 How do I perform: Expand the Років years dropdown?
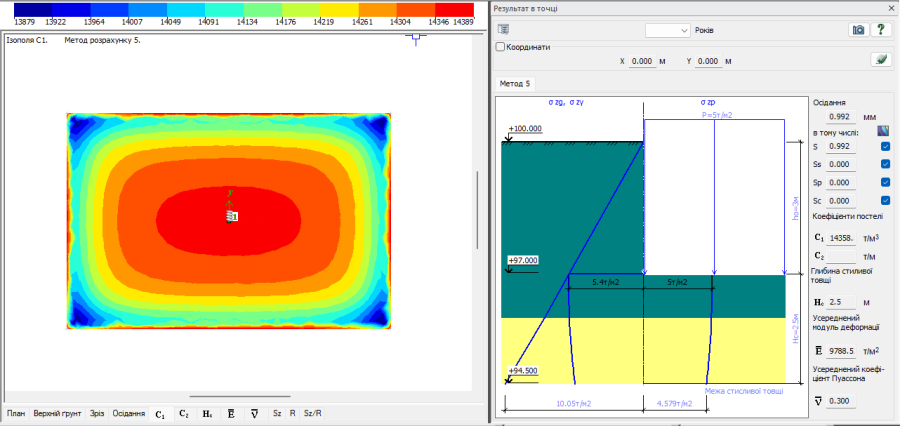click(x=684, y=30)
